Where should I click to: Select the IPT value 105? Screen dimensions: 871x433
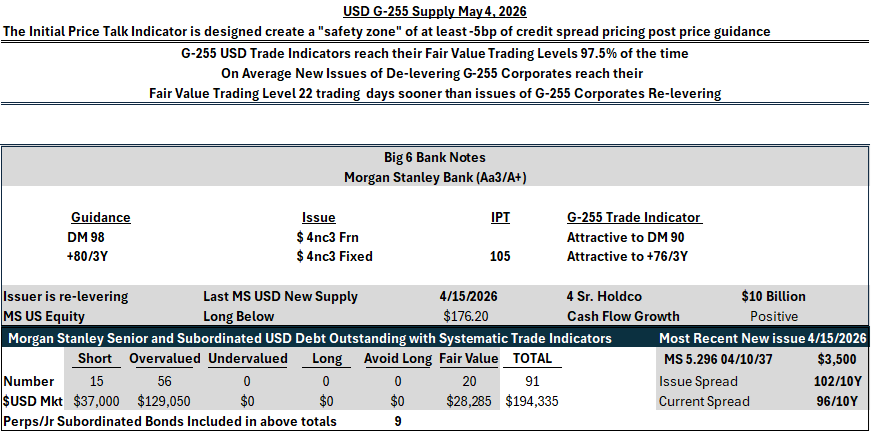[x=500, y=256]
